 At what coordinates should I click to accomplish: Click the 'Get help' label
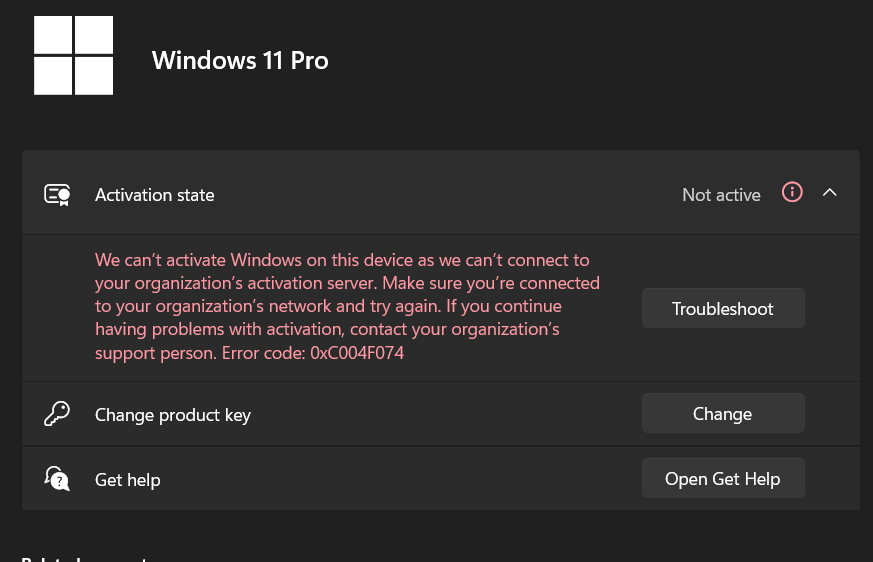point(127,480)
